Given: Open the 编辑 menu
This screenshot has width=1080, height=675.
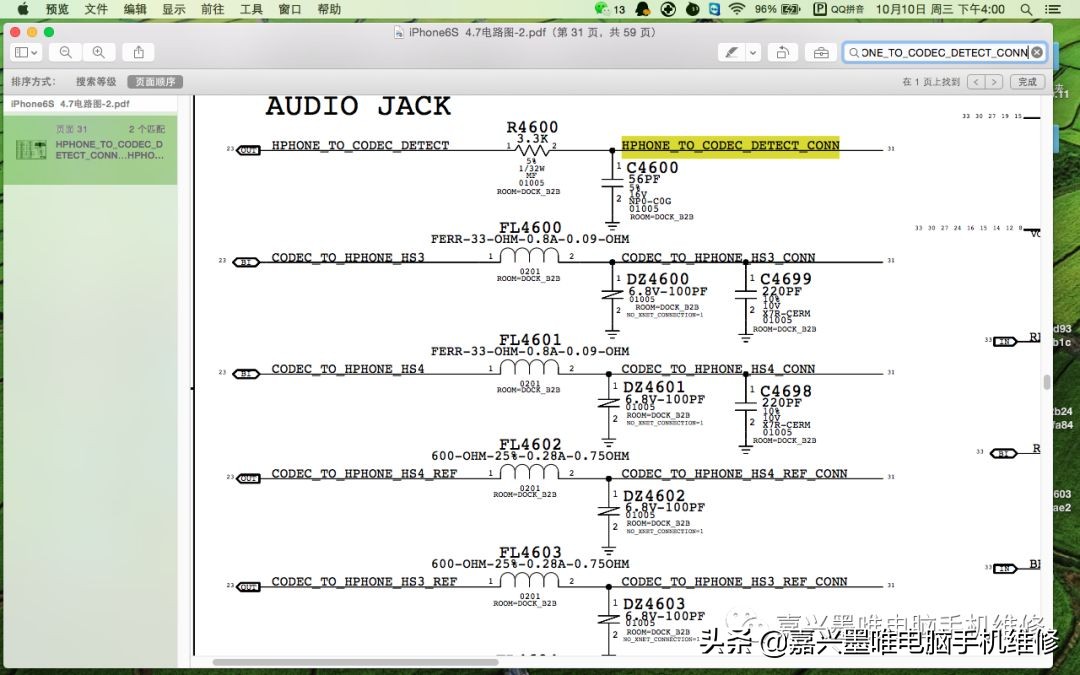Looking at the screenshot, I should pyautogui.click(x=135, y=9).
